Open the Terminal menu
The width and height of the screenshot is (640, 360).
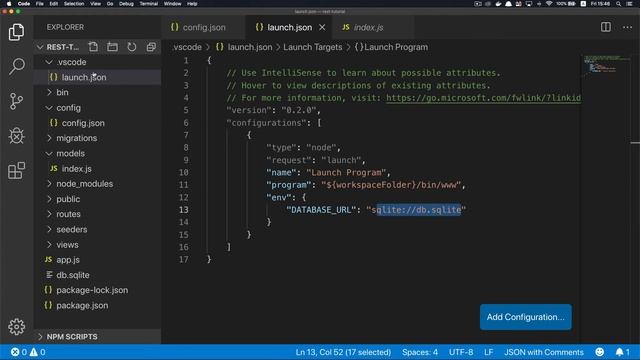pos(149,4)
